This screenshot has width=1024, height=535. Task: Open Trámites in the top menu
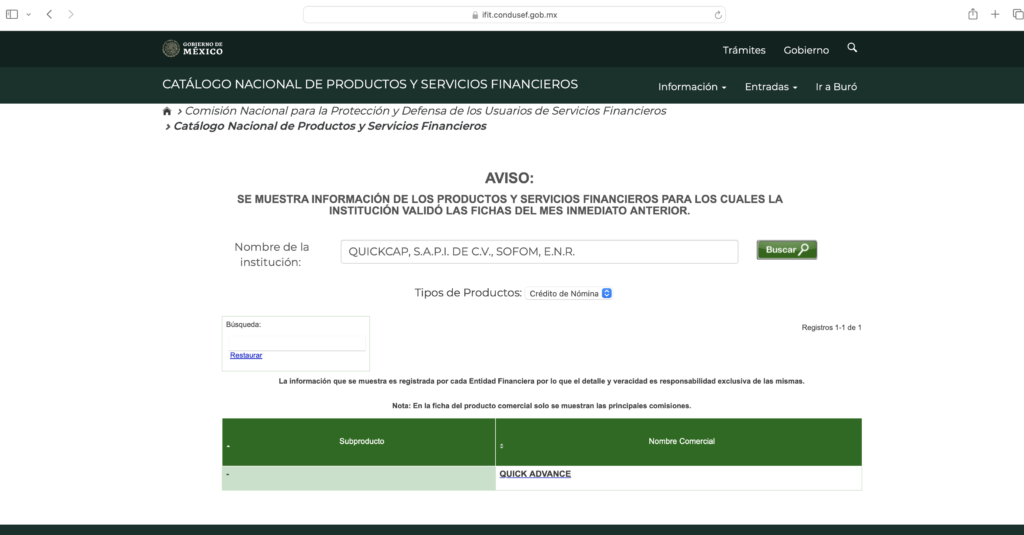coord(744,50)
